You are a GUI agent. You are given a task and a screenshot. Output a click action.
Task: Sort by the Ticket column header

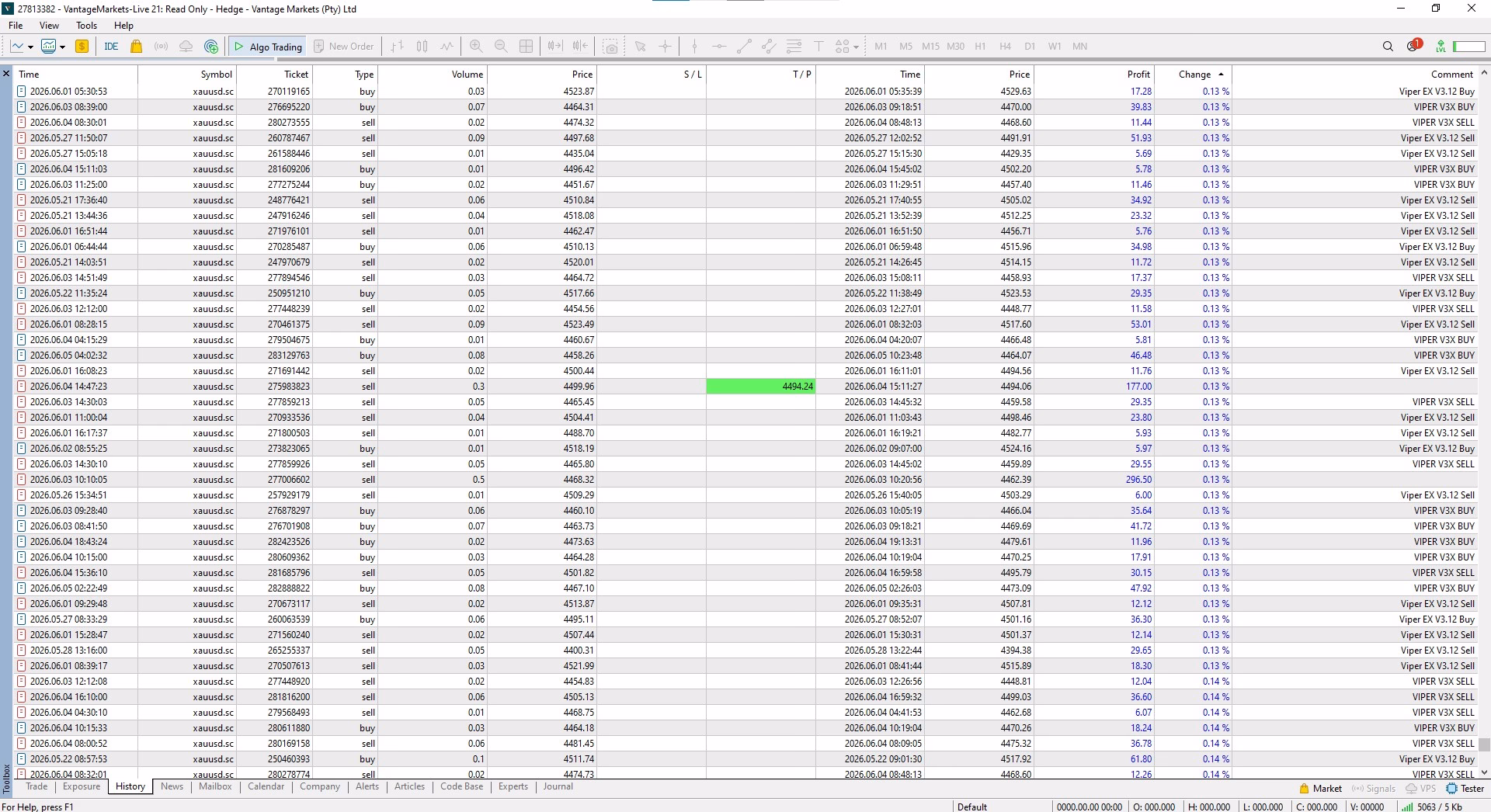(274, 75)
